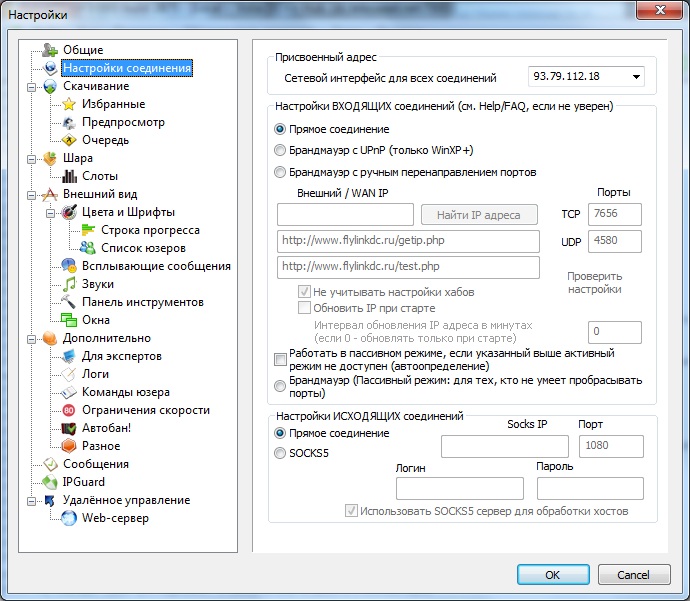Go to Всплывающие сообщения settings
Screen dimensions: 690x601
(156, 266)
